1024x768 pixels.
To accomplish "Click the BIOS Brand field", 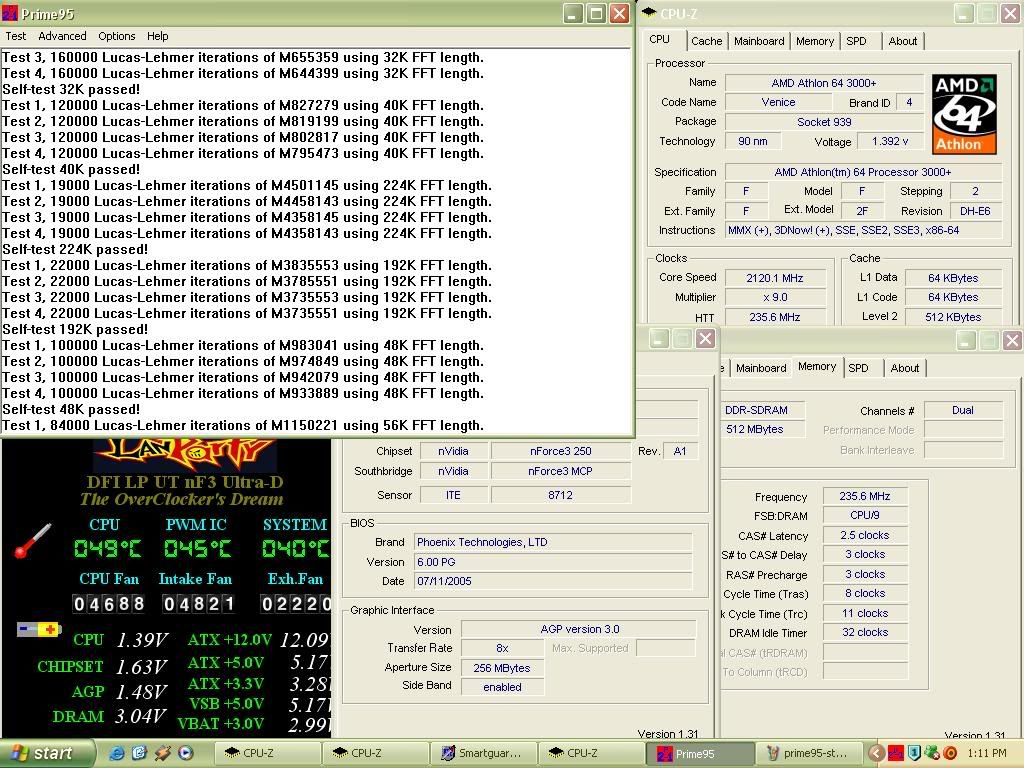I will click(x=552, y=542).
